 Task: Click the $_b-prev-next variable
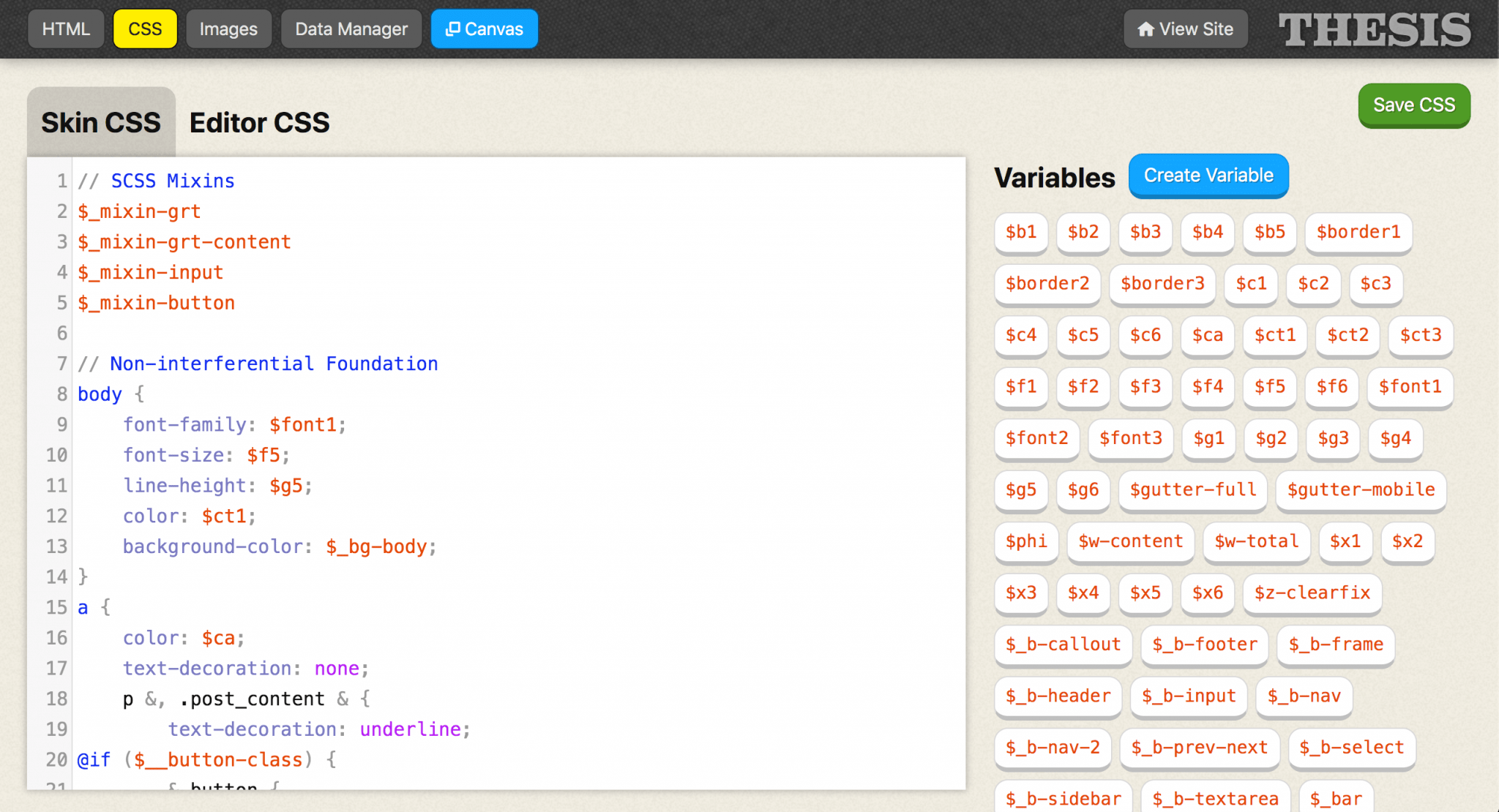(1200, 748)
